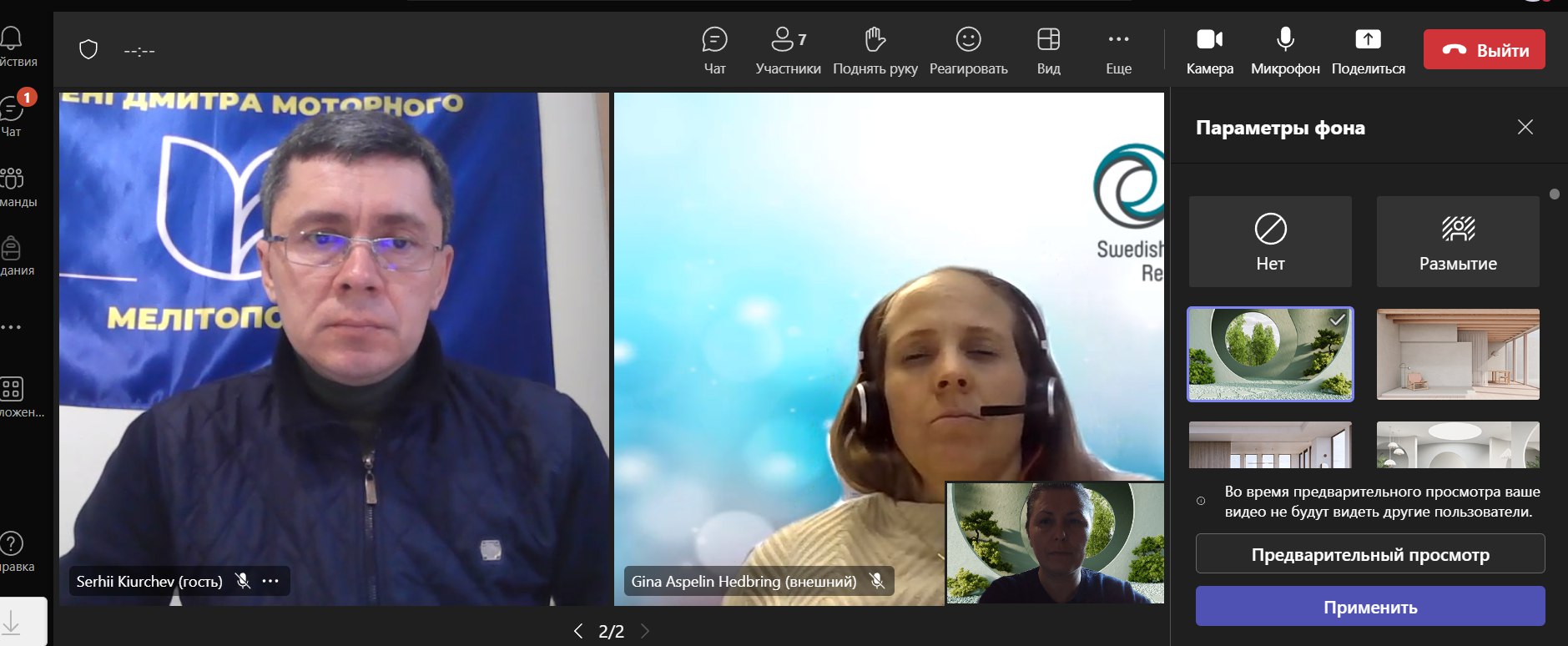Viewport: 1568px width, 646px height.
Task: Go to previous participants page
Action: pos(577,631)
